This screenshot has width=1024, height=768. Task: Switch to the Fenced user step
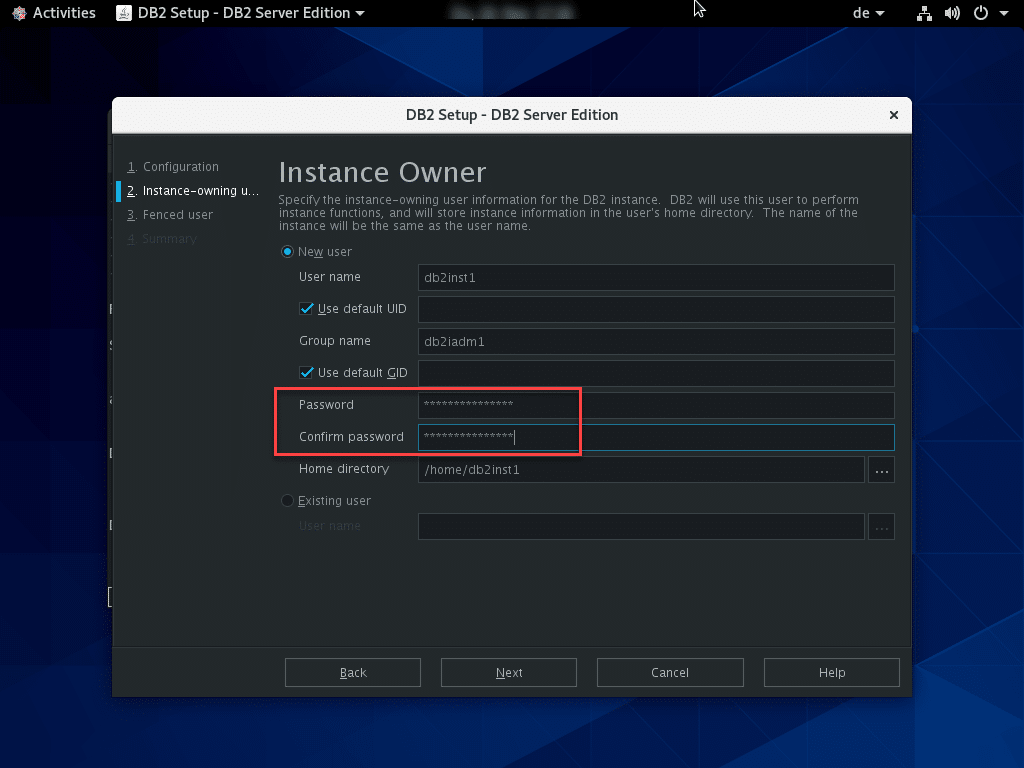[x=177, y=215]
